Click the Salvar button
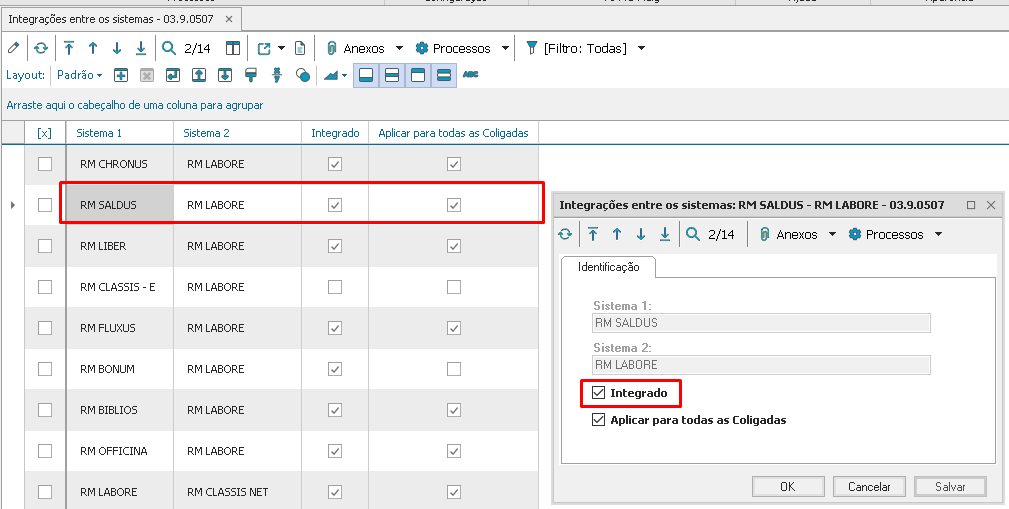 click(950, 486)
